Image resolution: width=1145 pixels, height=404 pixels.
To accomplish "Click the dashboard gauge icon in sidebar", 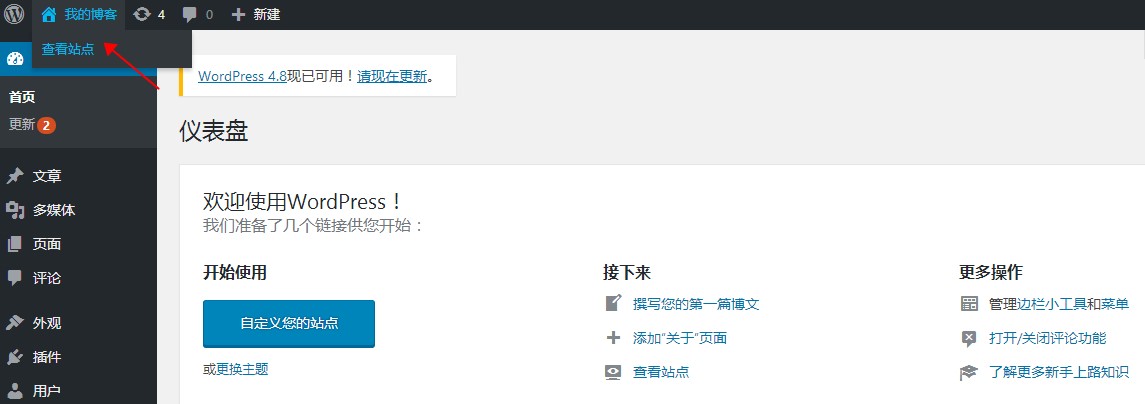I will (x=15, y=59).
